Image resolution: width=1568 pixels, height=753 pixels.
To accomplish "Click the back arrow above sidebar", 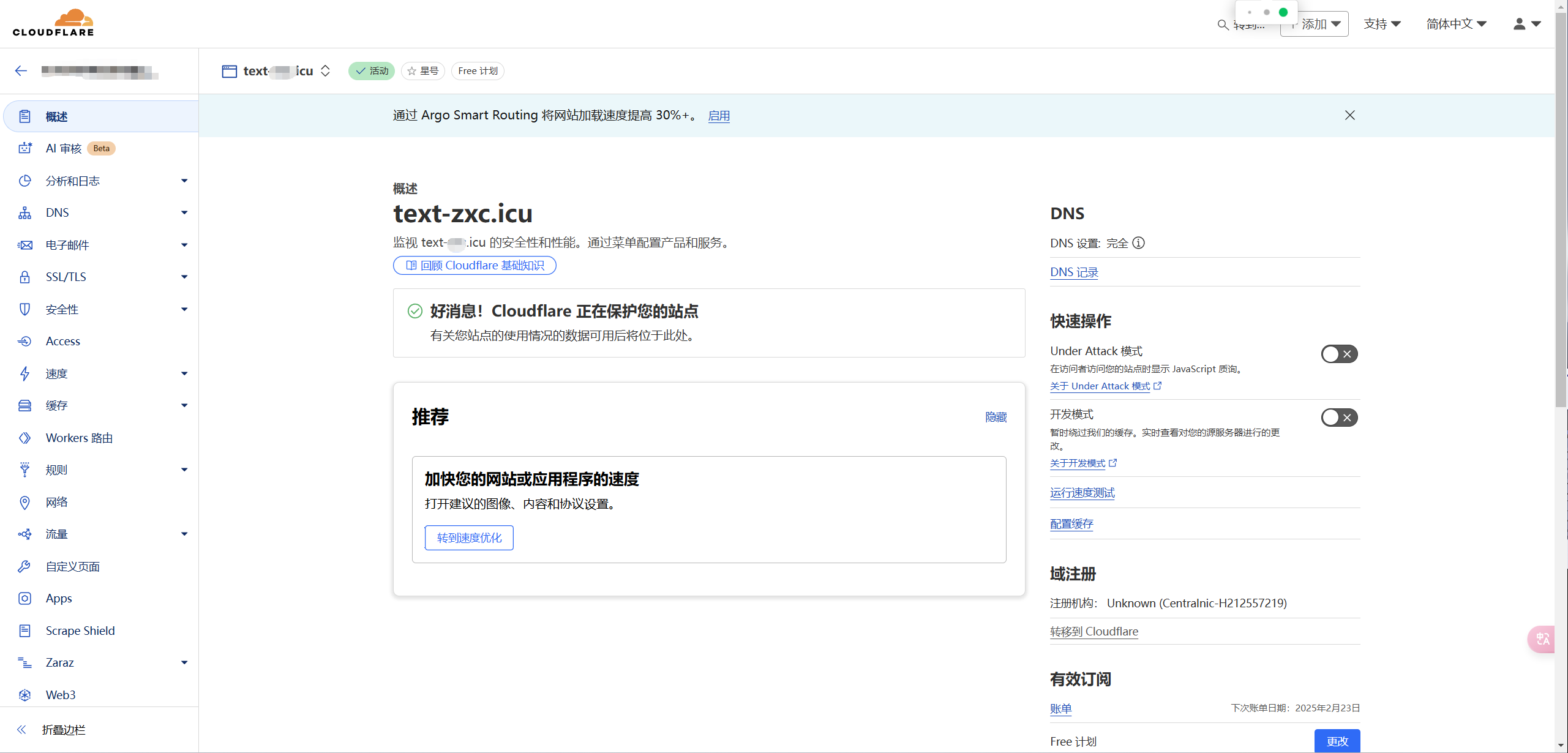I will (21, 71).
